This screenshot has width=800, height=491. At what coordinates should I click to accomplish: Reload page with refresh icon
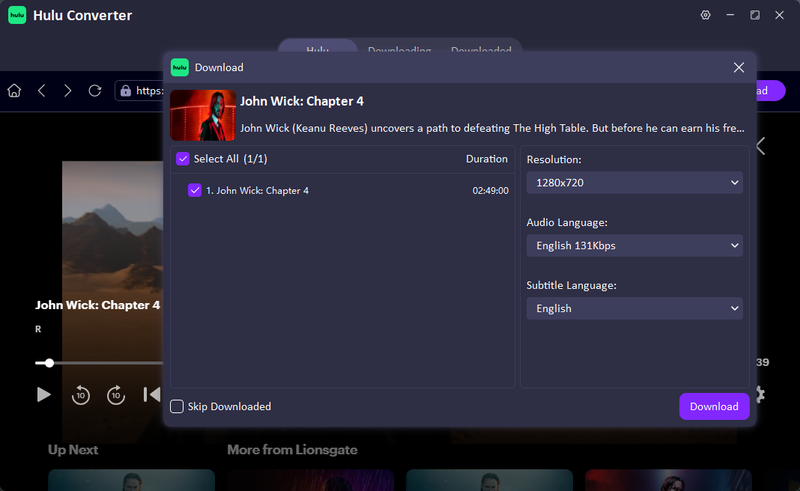click(95, 91)
